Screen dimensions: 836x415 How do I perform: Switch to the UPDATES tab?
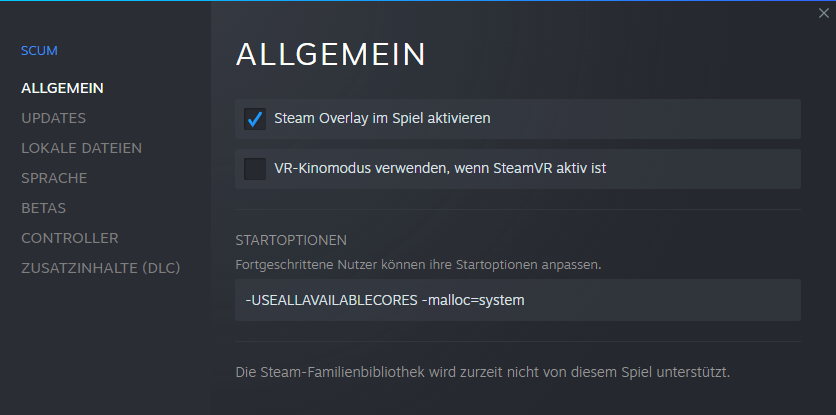click(x=53, y=118)
